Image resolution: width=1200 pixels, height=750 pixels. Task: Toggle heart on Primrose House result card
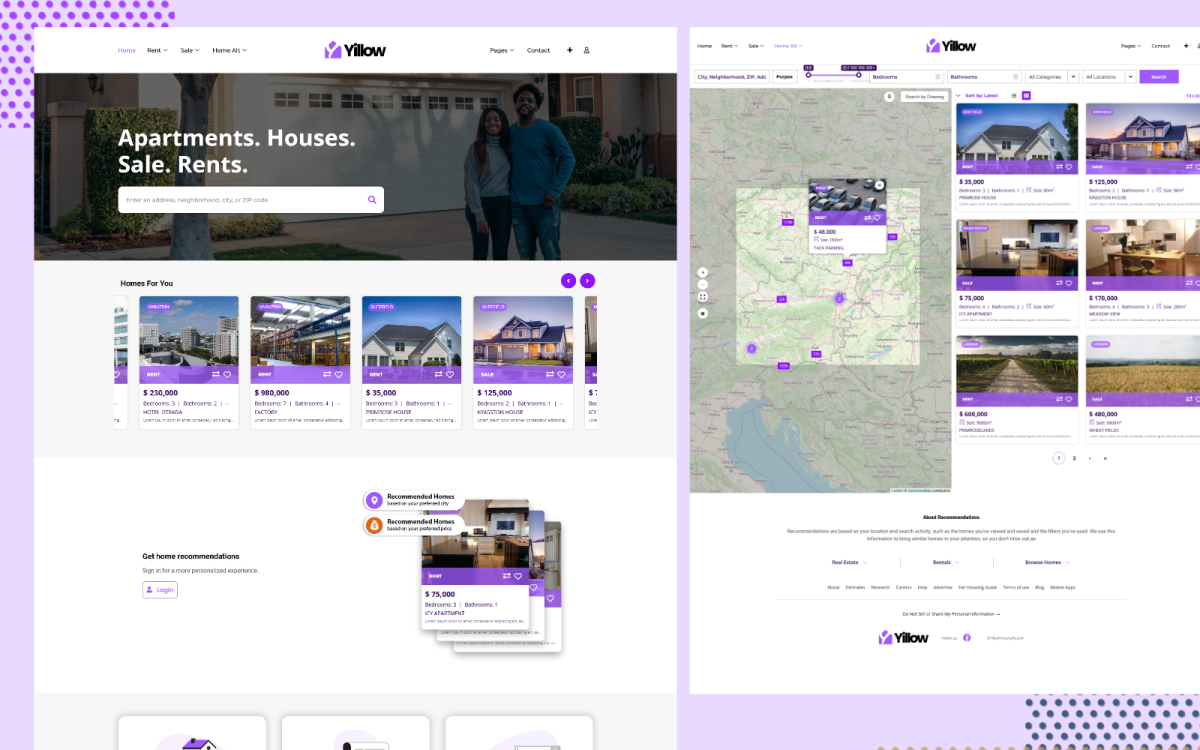(1069, 167)
